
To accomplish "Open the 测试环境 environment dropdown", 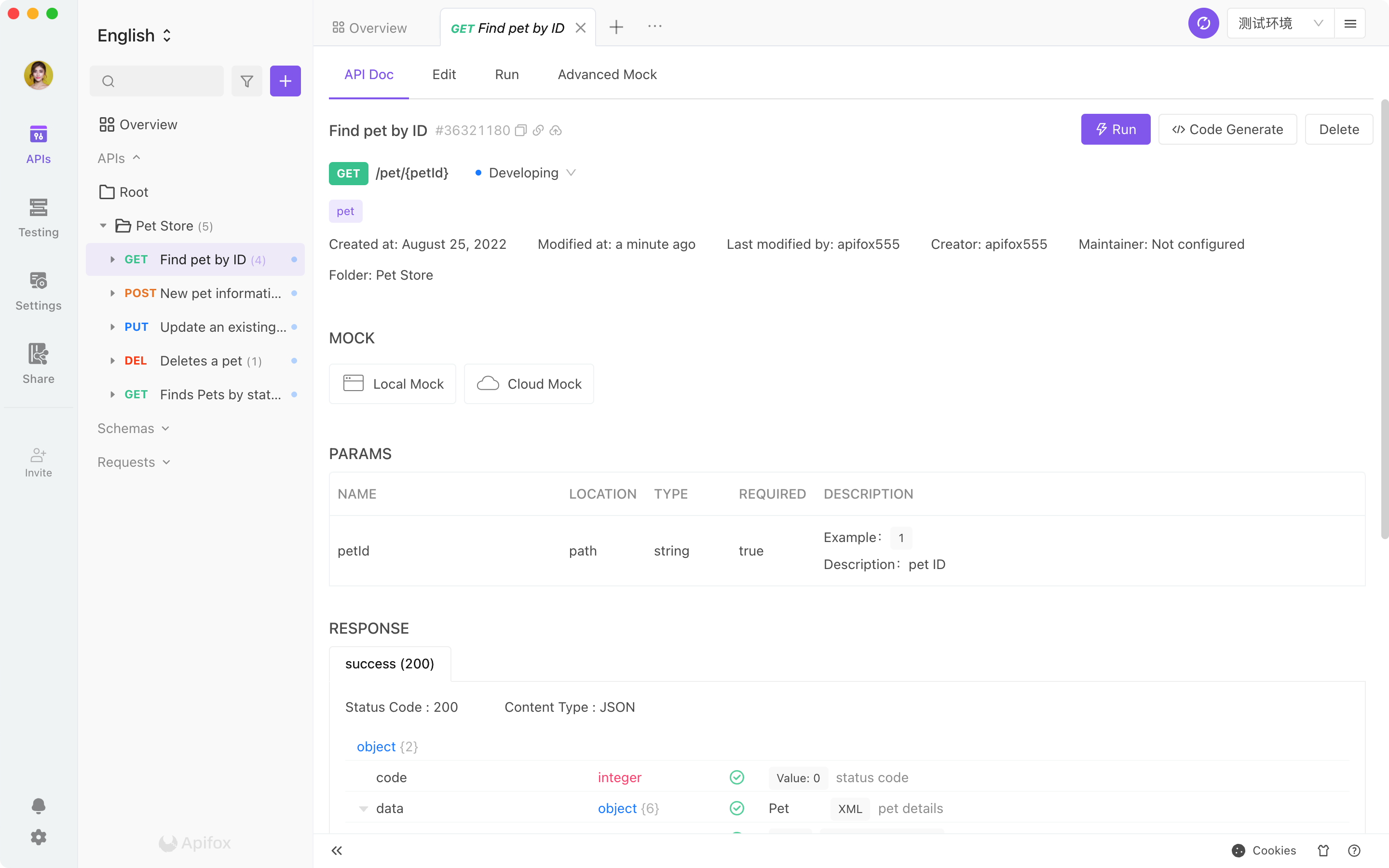I will click(x=1280, y=24).
